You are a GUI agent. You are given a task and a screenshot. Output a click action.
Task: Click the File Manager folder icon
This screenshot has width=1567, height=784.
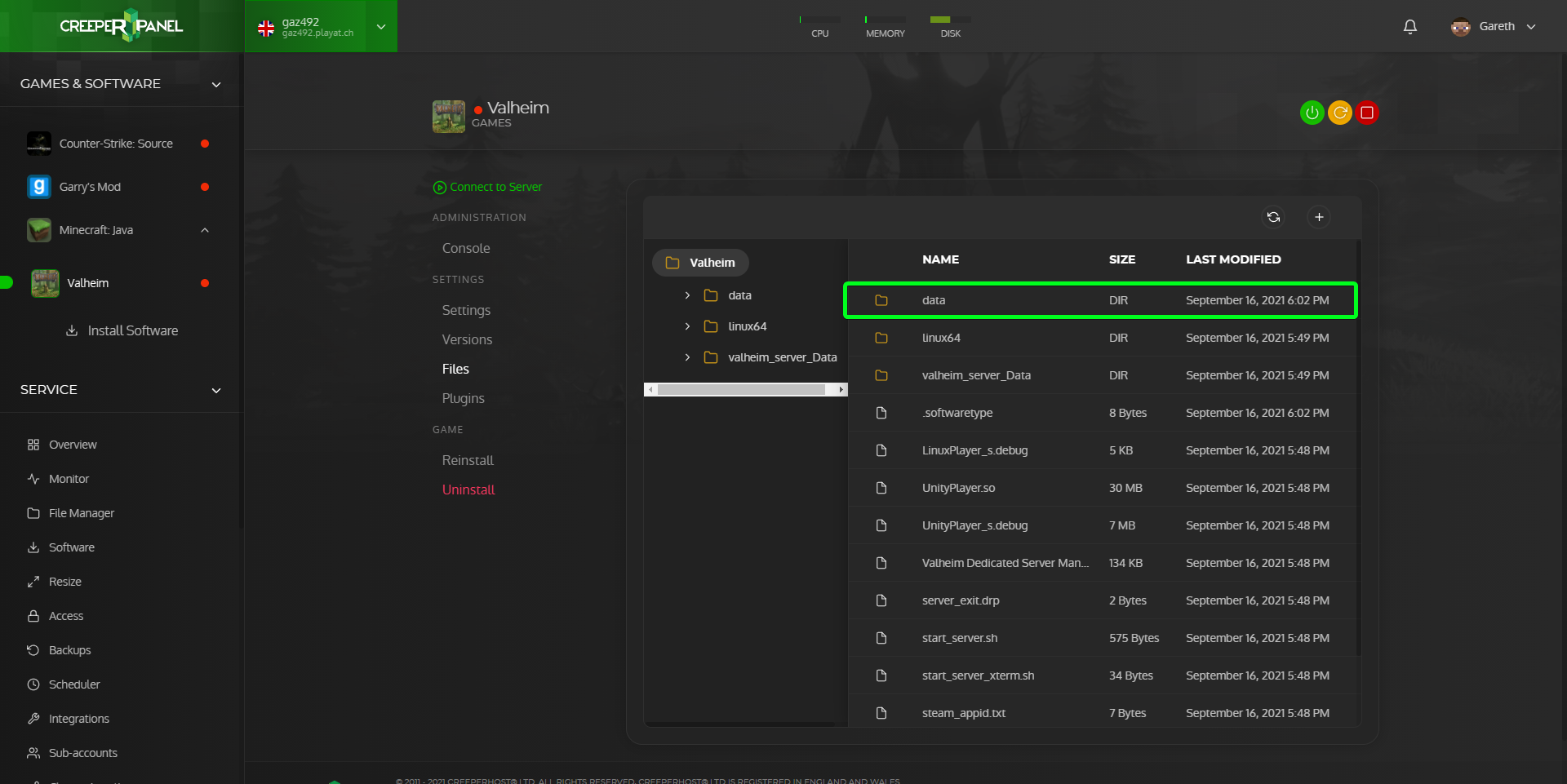point(33,513)
